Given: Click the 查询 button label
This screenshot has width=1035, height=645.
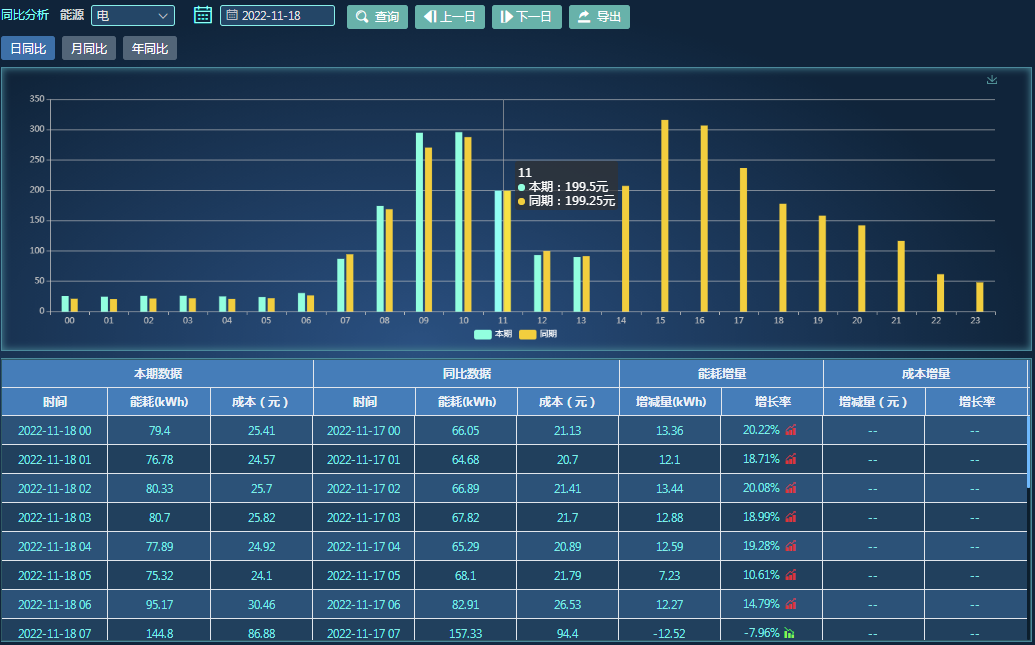Looking at the screenshot, I should tap(387, 17).
